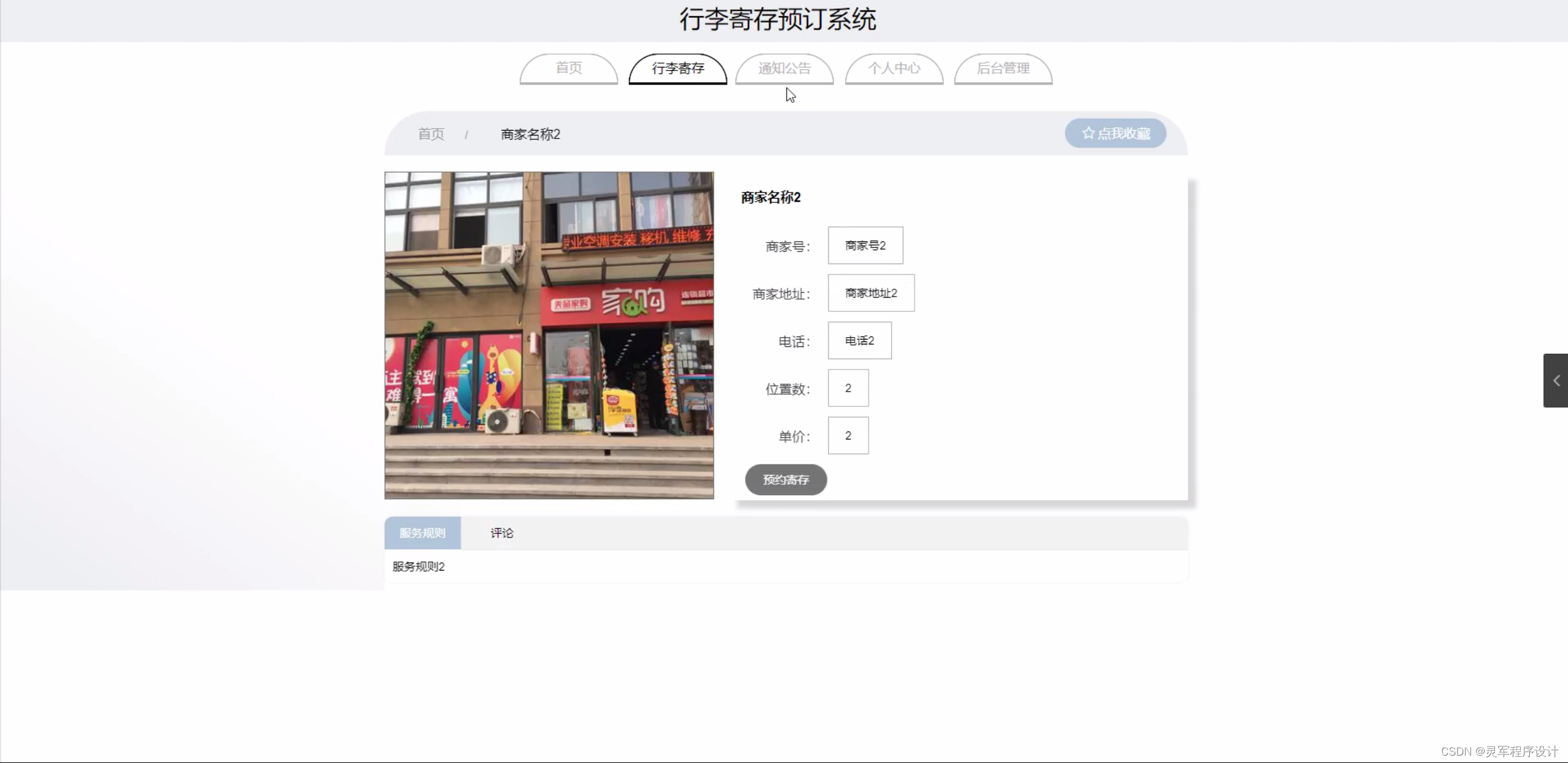Select the 行李寄存 luggage storage tab
Viewport: 1568px width, 763px height.
677,69
